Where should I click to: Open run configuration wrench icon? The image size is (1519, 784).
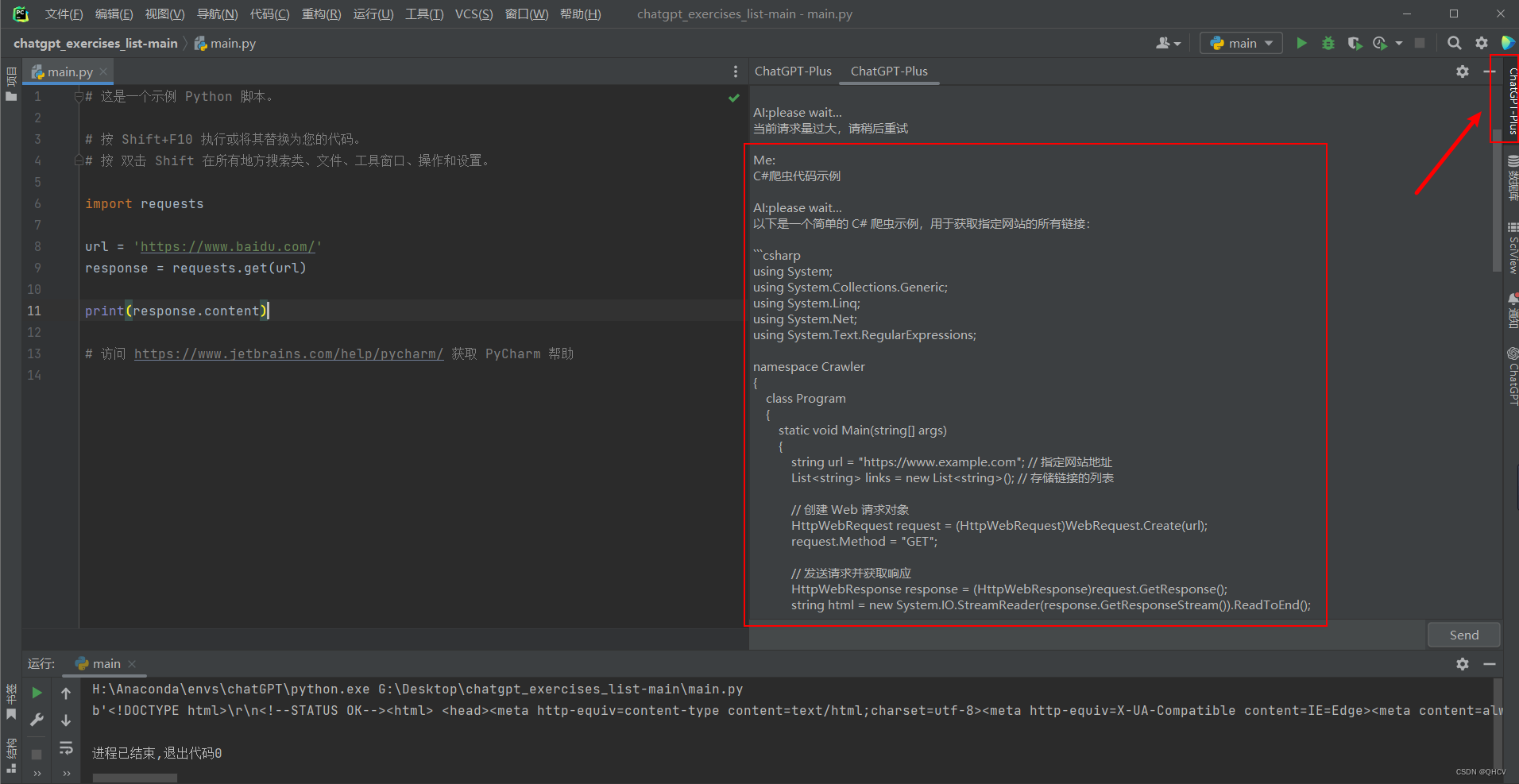click(x=37, y=720)
